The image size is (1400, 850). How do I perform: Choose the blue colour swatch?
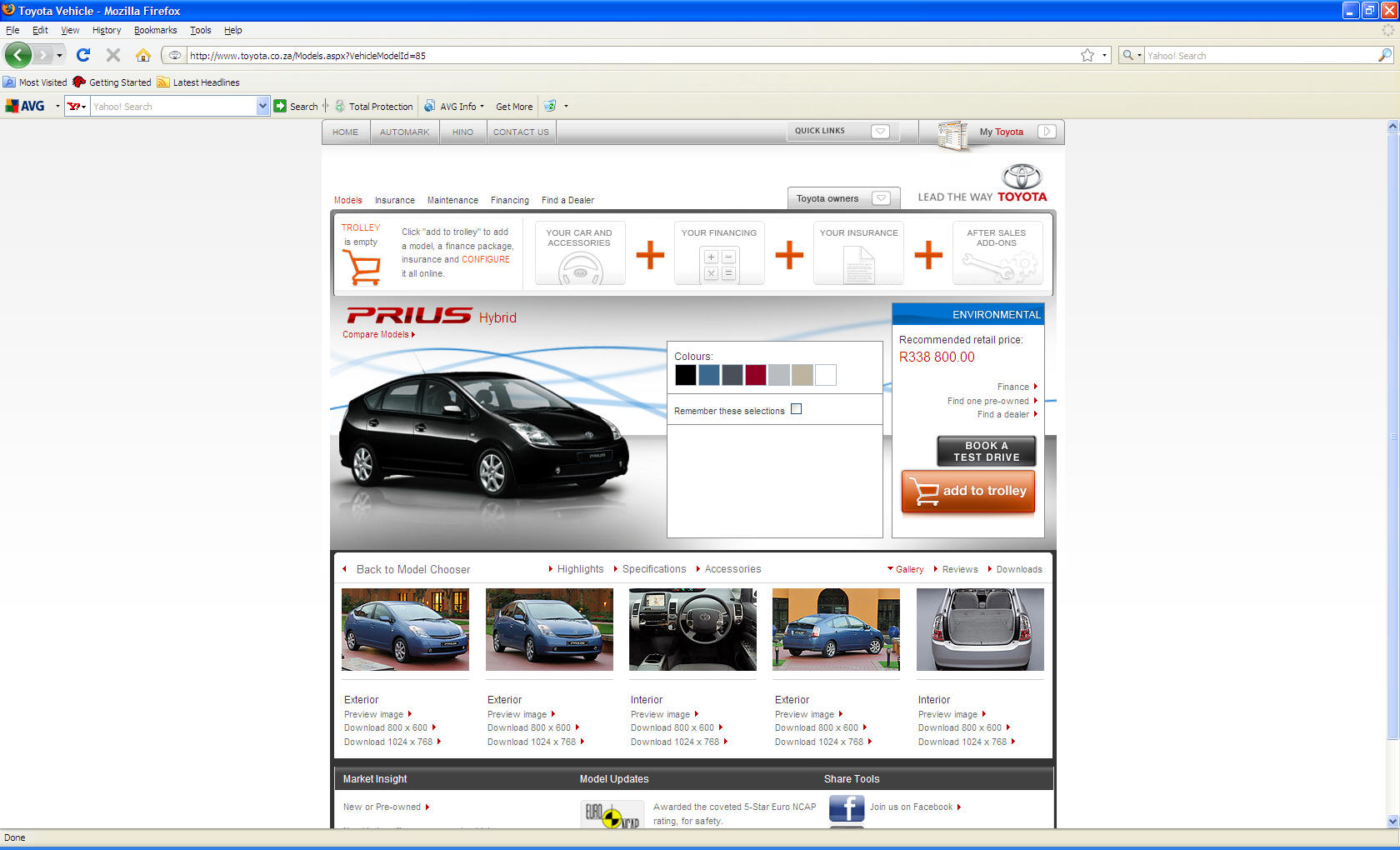(709, 375)
